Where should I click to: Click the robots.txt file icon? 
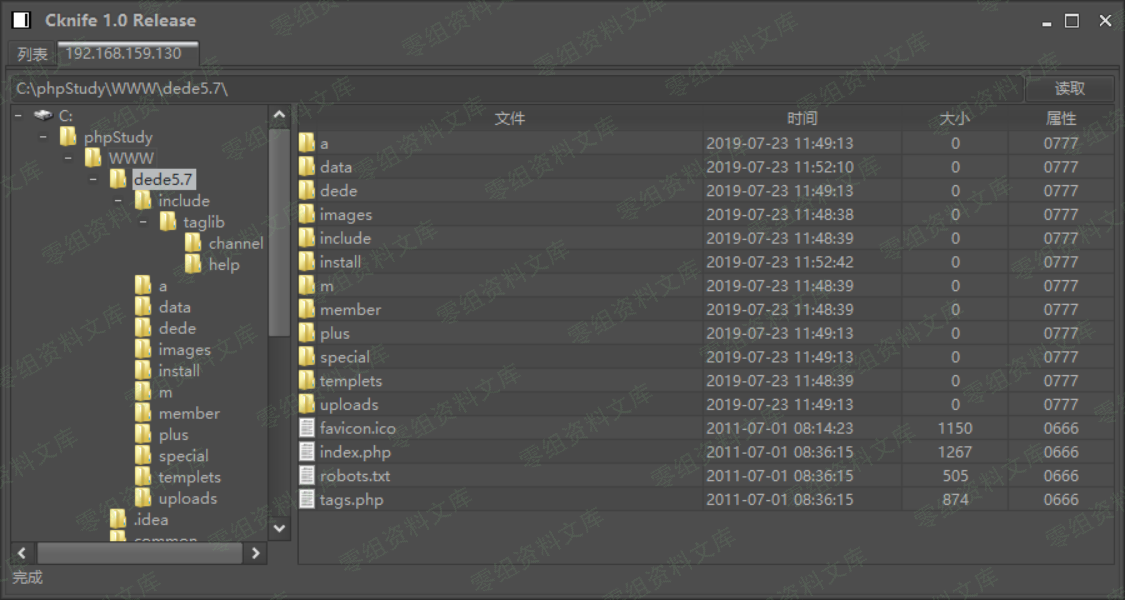(307, 476)
